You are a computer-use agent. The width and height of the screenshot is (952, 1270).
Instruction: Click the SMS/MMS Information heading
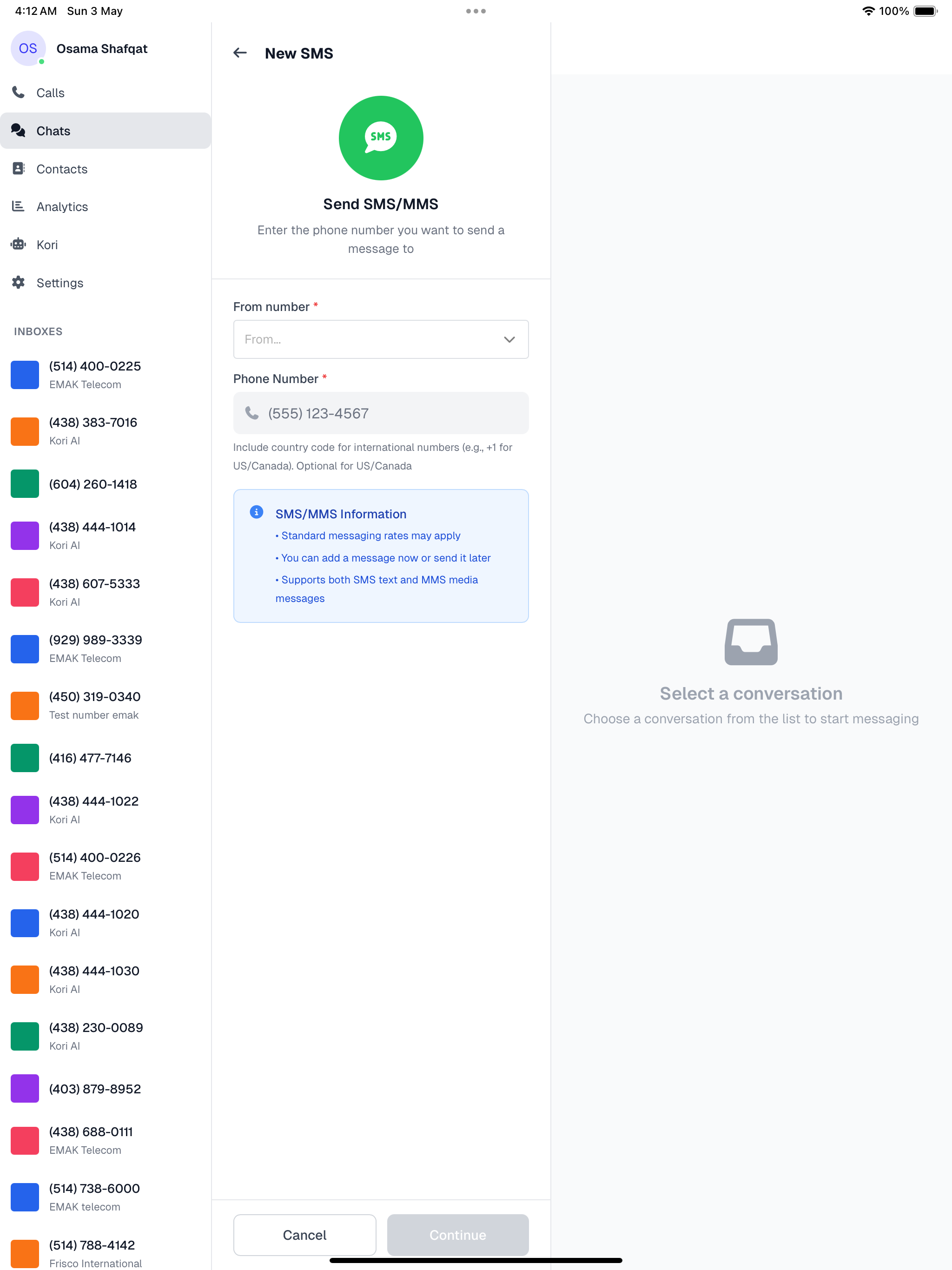(x=340, y=514)
